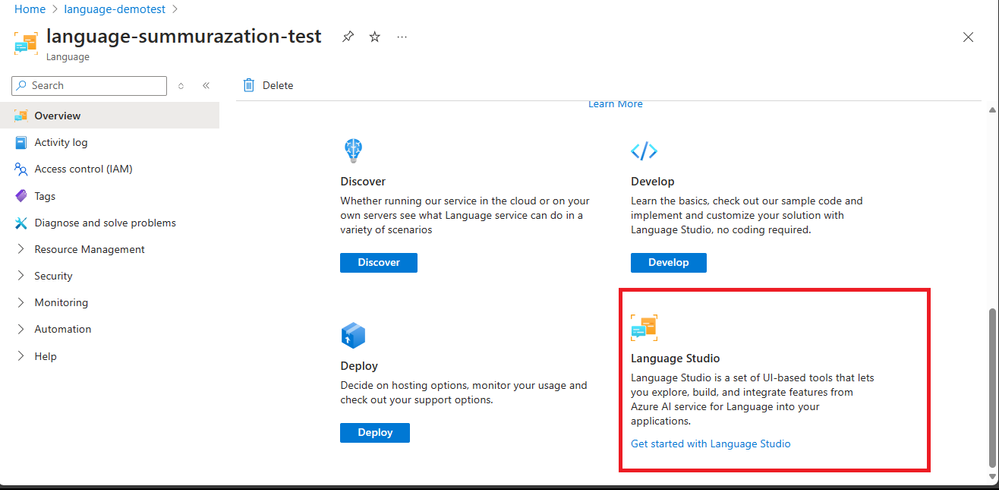
Task: Click the language-summurazation-test title
Action: [183, 36]
